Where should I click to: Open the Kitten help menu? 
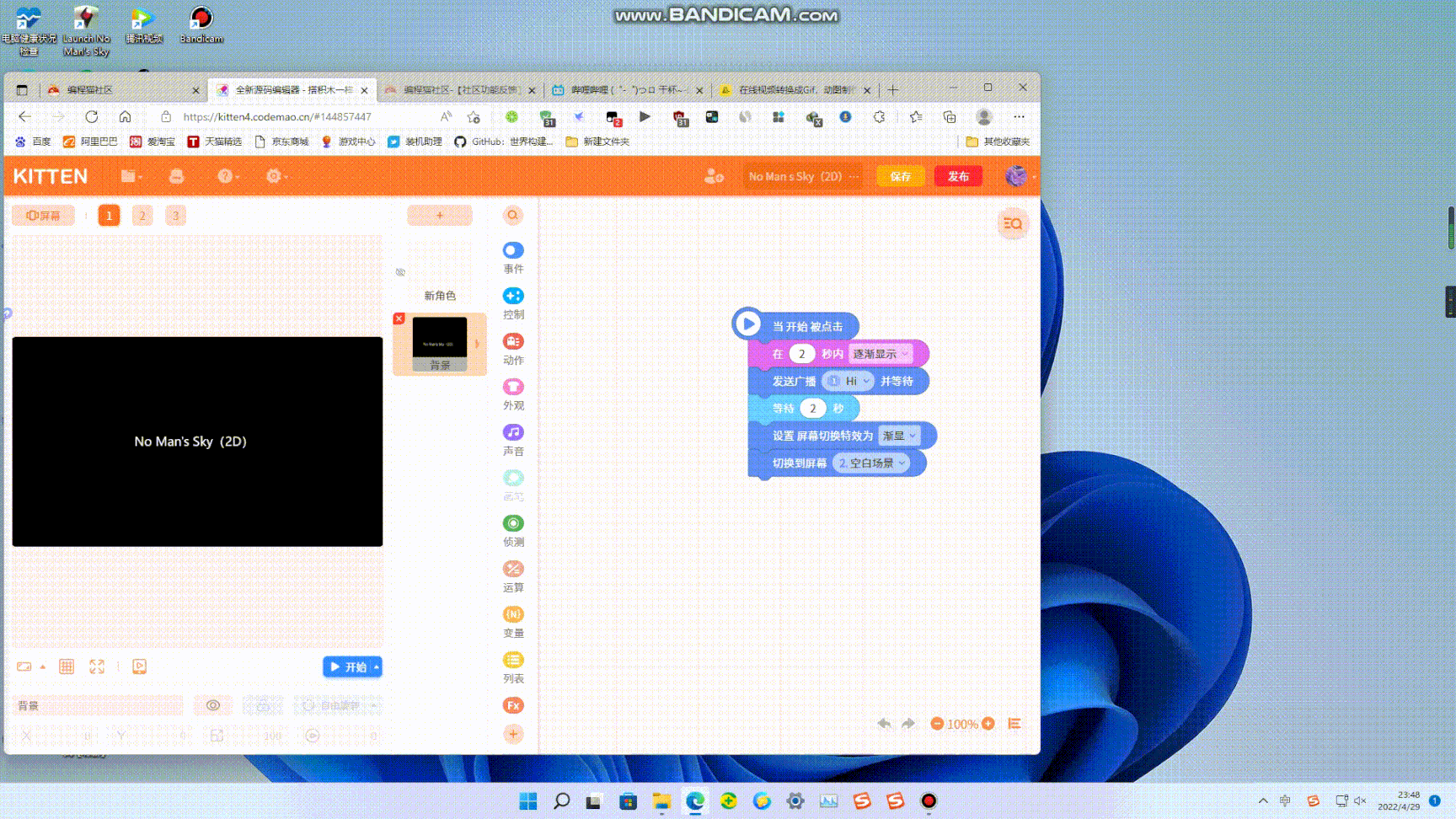tap(227, 176)
